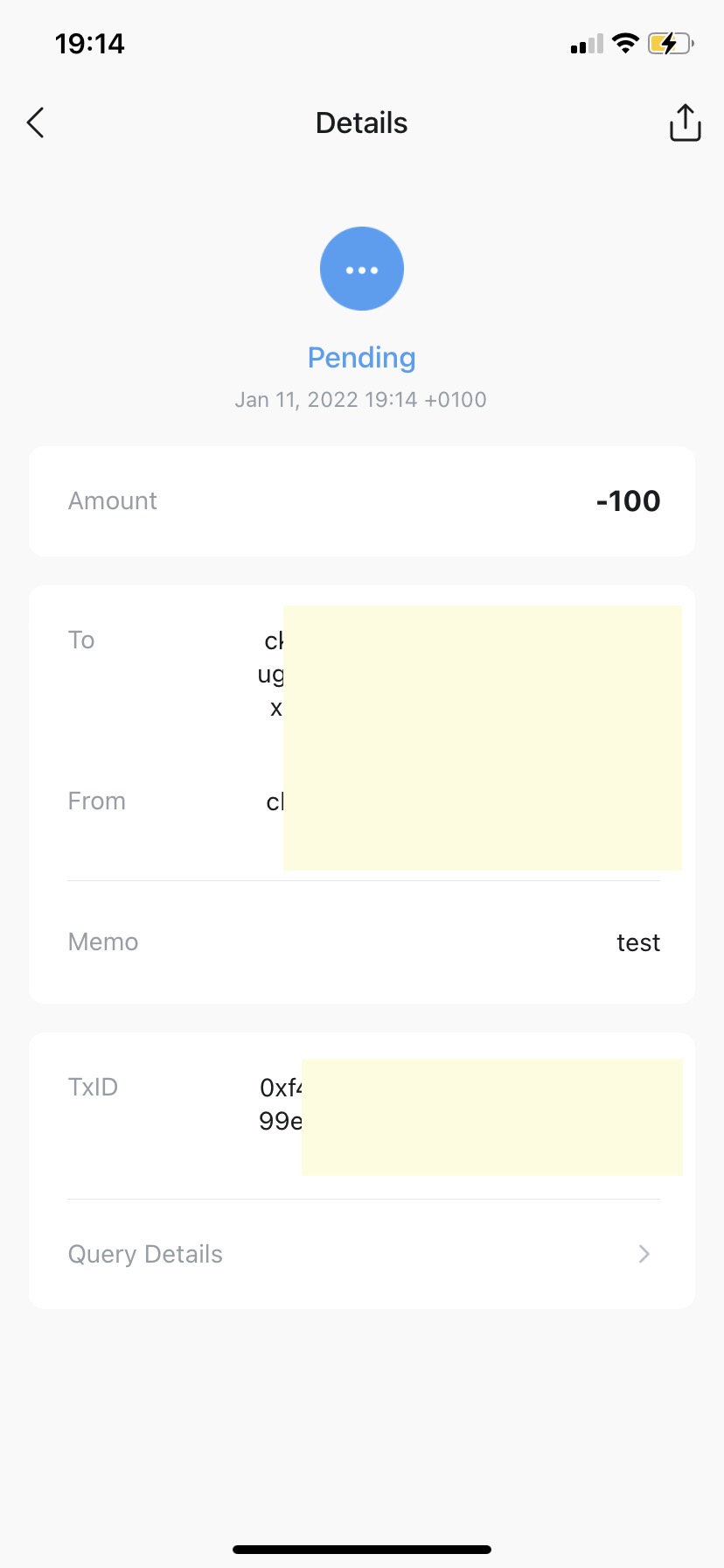Tap the To address label
The width and height of the screenshot is (724, 1568).
81,640
